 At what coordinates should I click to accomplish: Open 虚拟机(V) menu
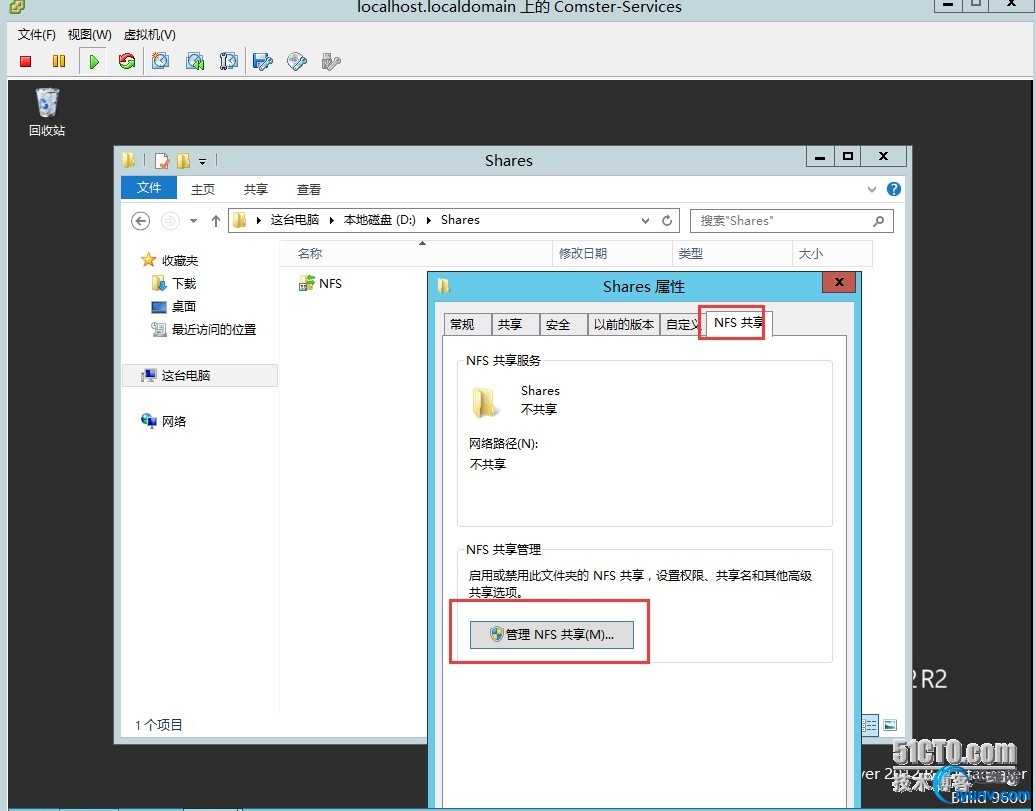150,34
